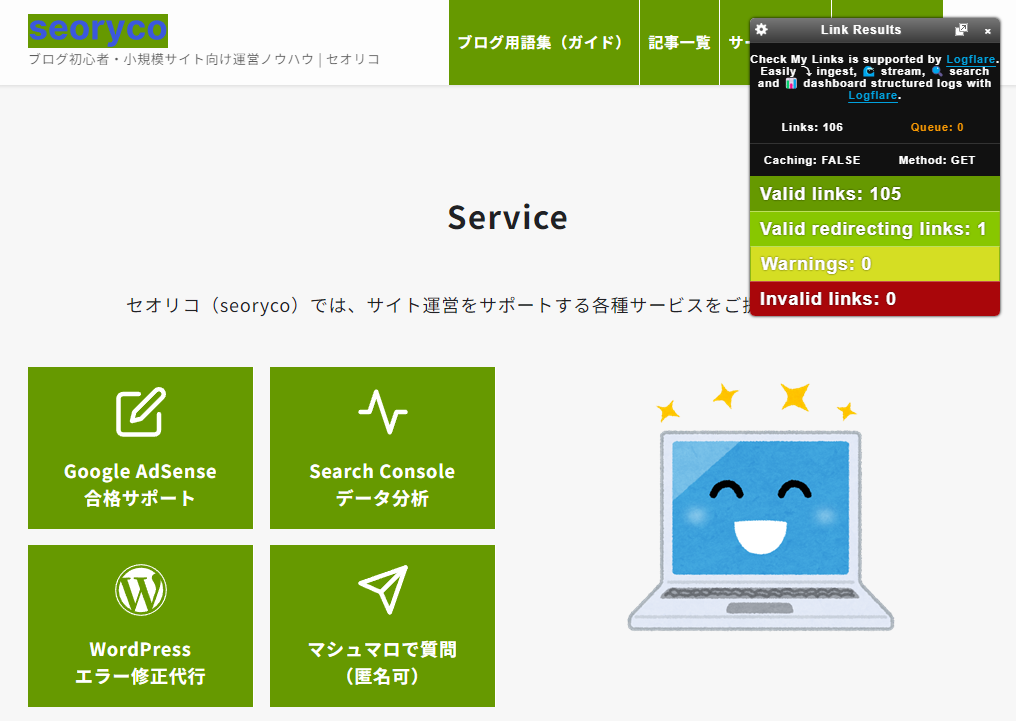Click the Service heading
The width and height of the screenshot is (1016, 721).
[507, 218]
